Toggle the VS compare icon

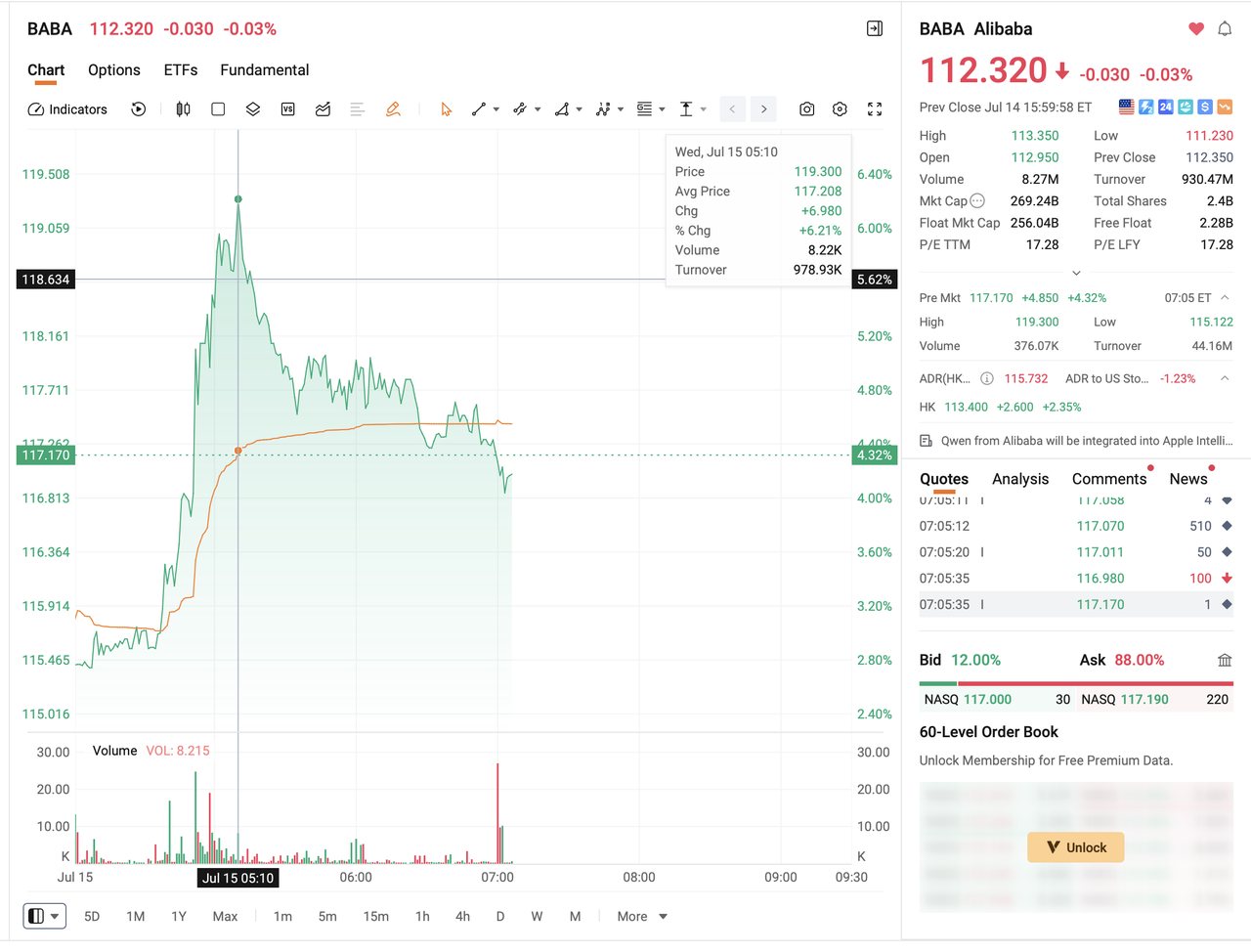click(287, 109)
